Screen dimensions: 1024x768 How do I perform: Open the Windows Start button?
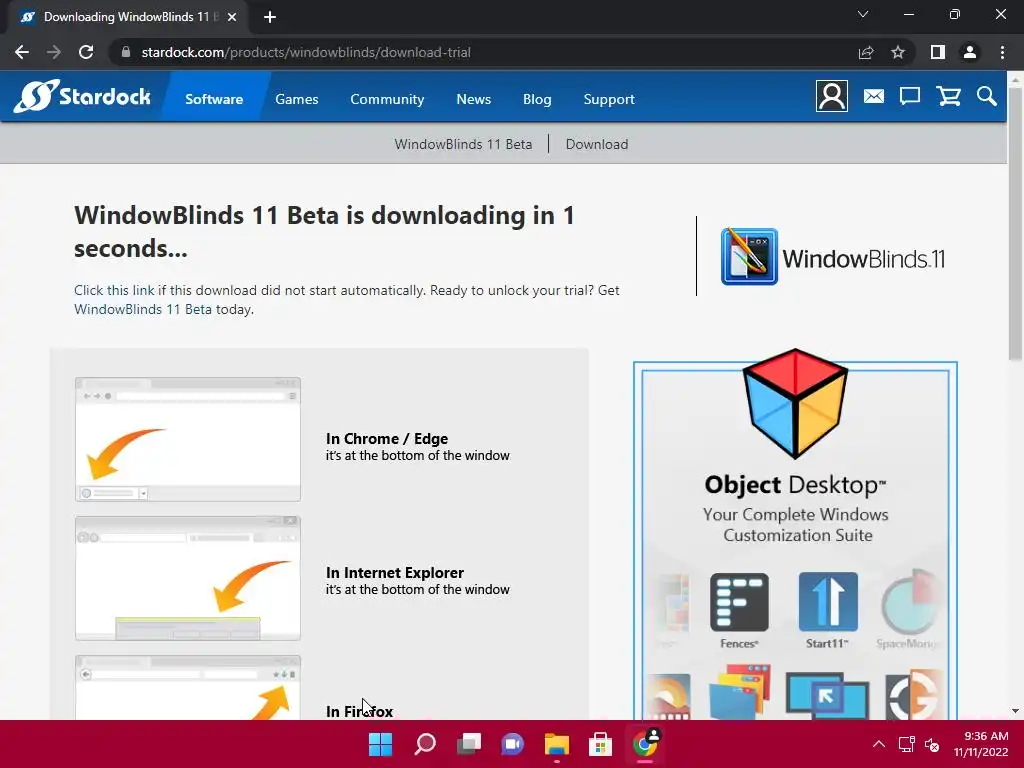(x=381, y=744)
